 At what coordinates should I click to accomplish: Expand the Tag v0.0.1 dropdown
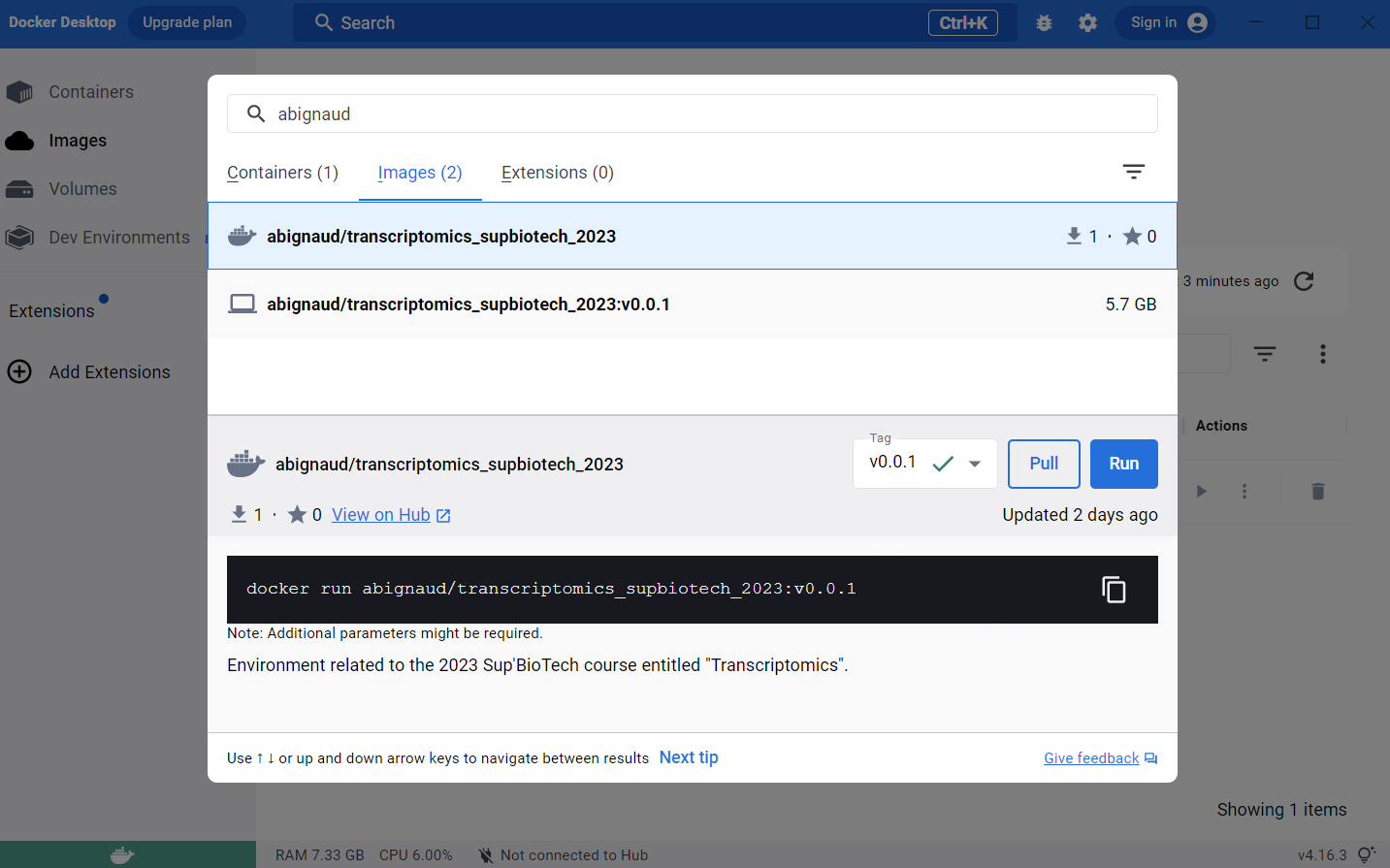pos(974,464)
